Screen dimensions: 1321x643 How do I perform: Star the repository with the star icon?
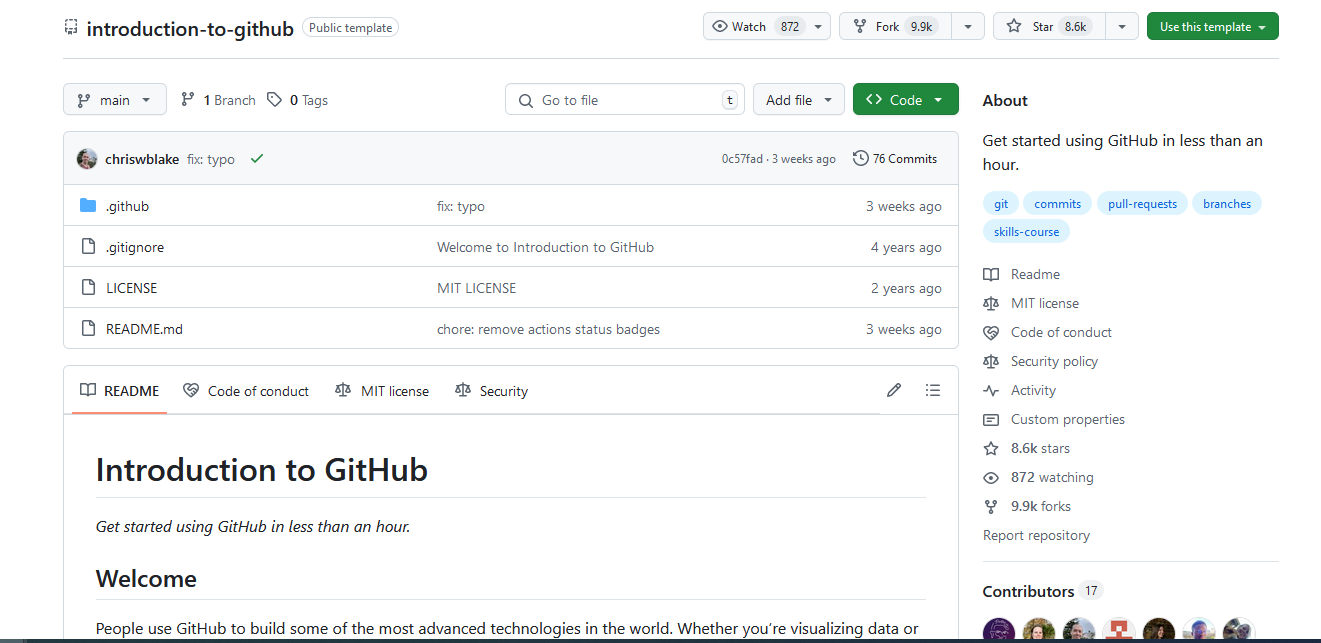(x=1014, y=27)
